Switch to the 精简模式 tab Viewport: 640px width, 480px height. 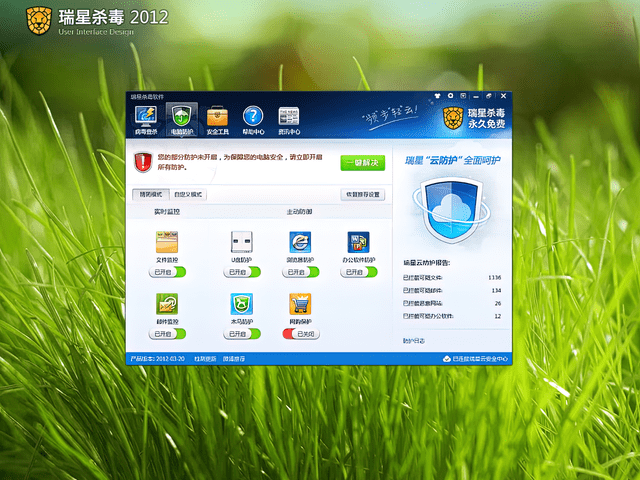tap(151, 194)
